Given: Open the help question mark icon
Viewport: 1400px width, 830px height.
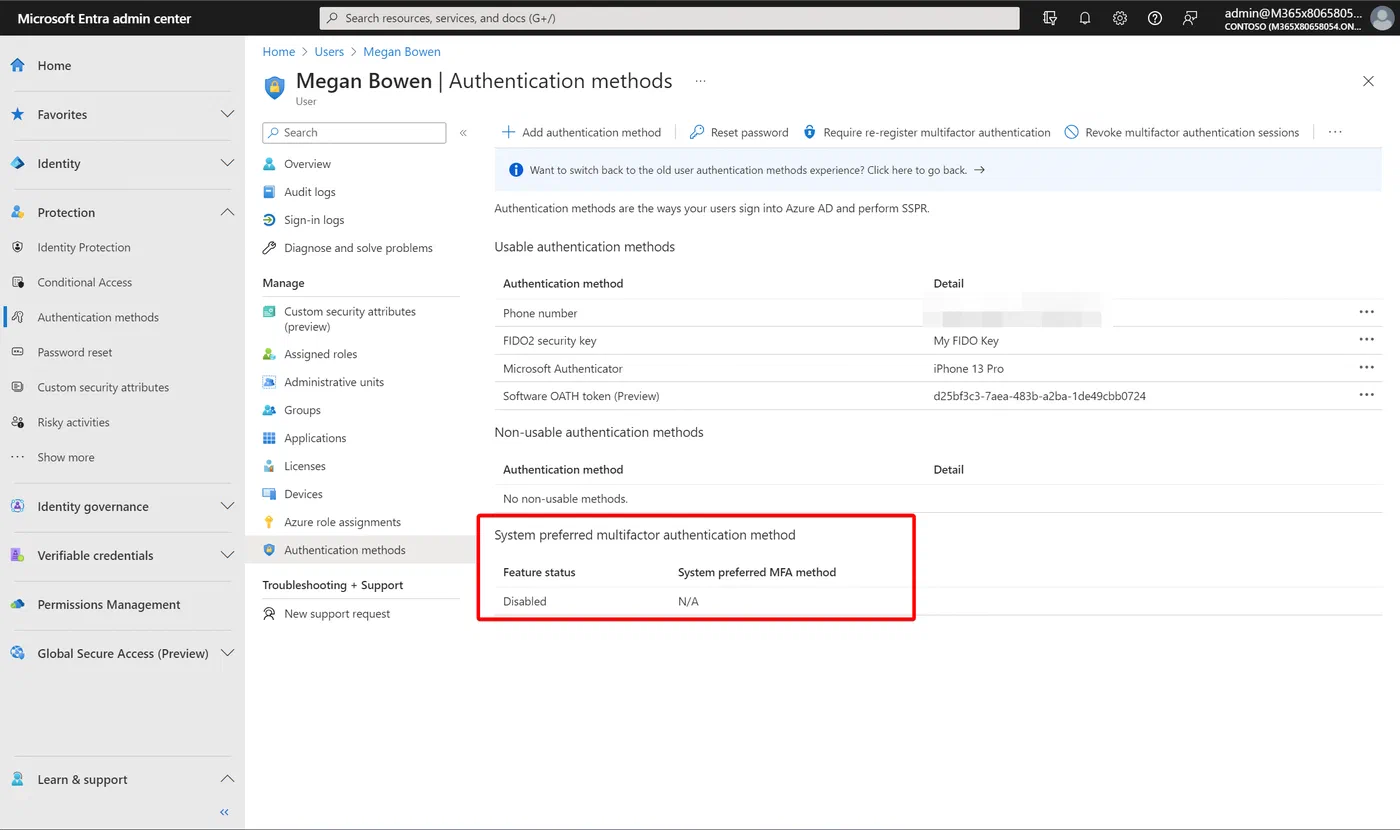Looking at the screenshot, I should (x=1155, y=18).
